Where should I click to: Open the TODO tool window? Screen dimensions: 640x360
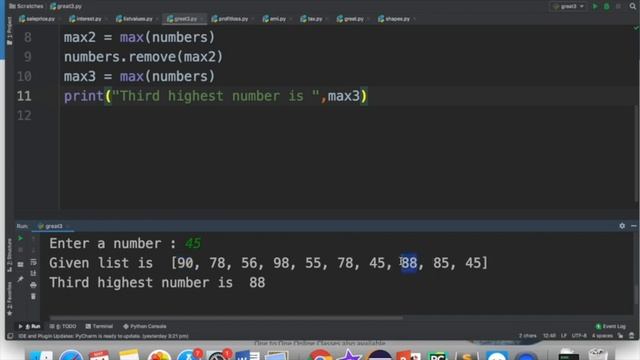pyautogui.click(x=63, y=326)
